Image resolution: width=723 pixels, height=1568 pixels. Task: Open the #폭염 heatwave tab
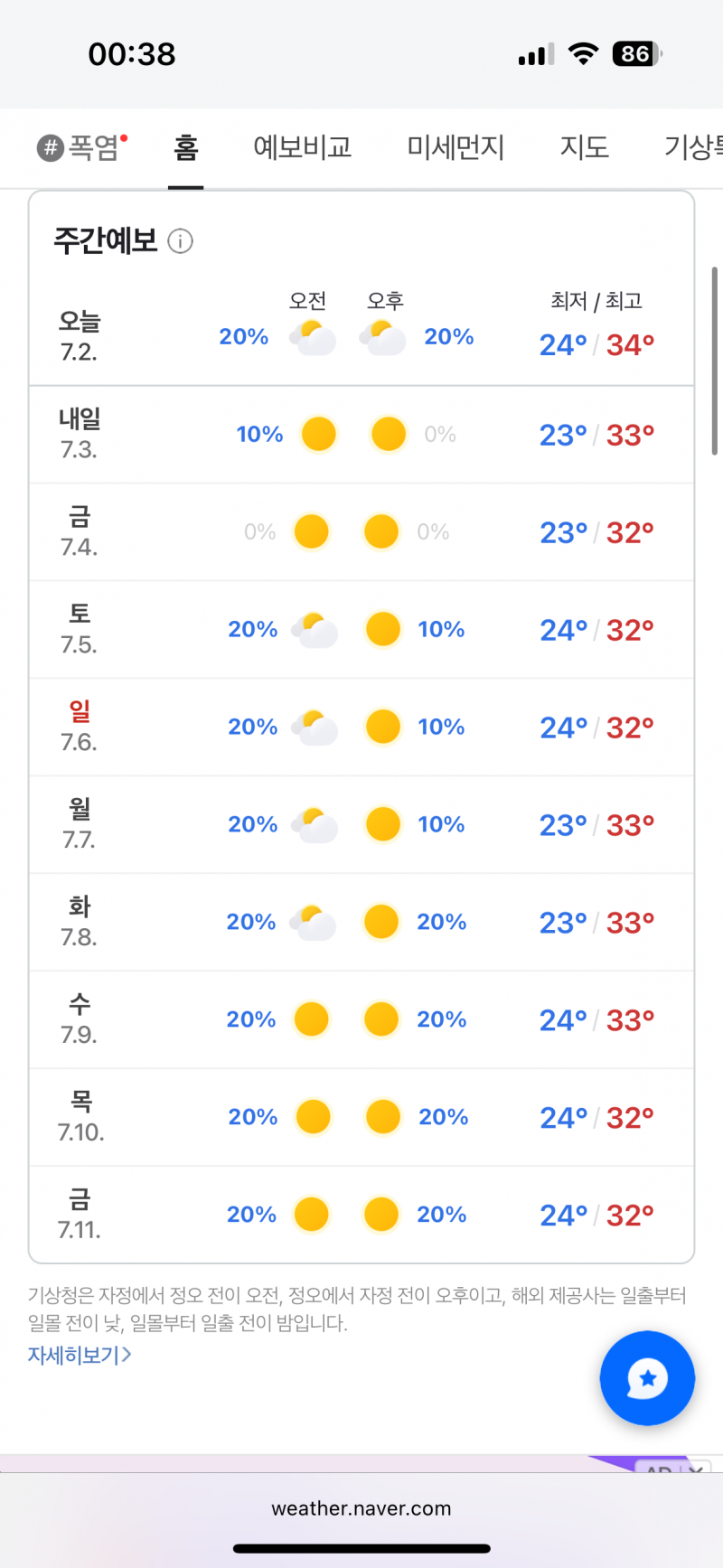(x=82, y=147)
